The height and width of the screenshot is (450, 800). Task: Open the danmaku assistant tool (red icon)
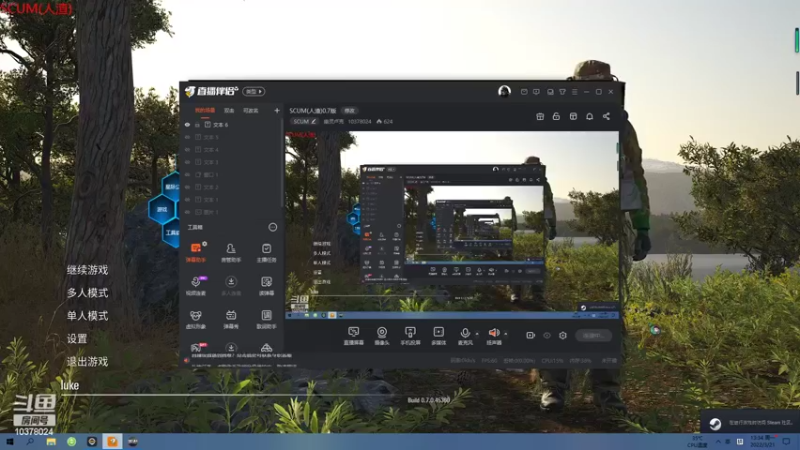click(195, 253)
